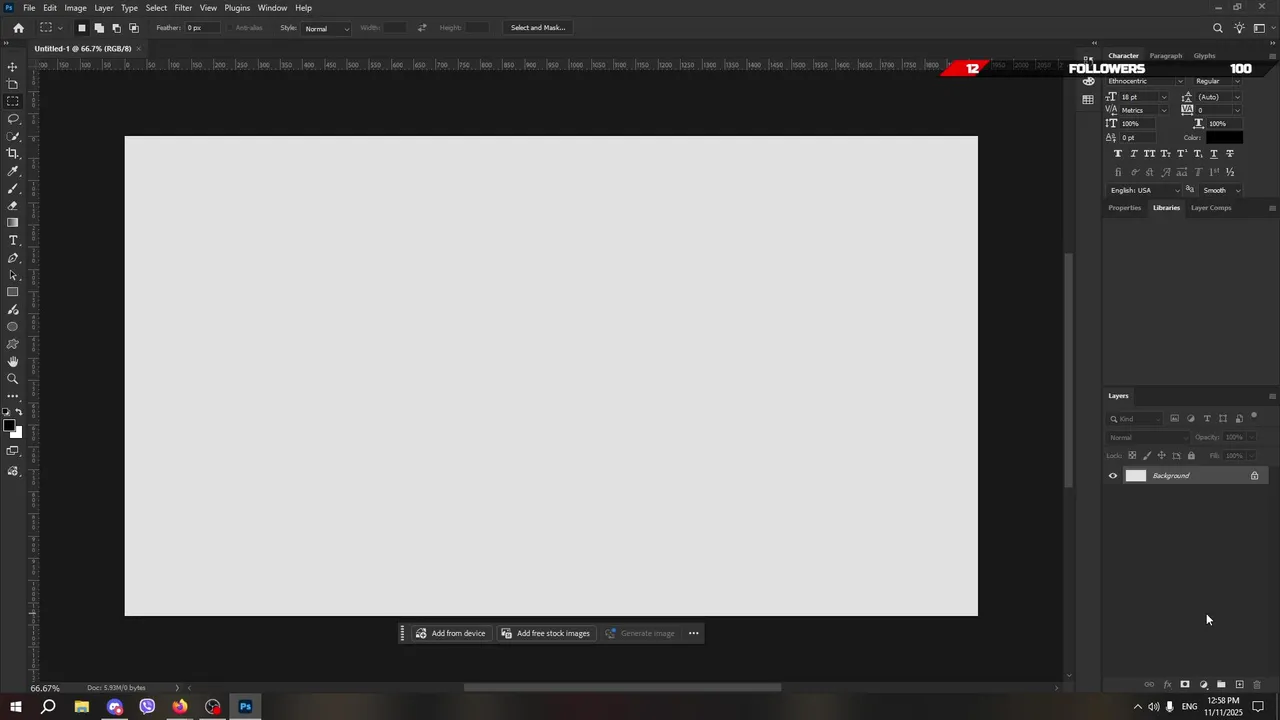The height and width of the screenshot is (720, 1280).
Task: Toggle layer filtering on or off
Action: point(1254,416)
